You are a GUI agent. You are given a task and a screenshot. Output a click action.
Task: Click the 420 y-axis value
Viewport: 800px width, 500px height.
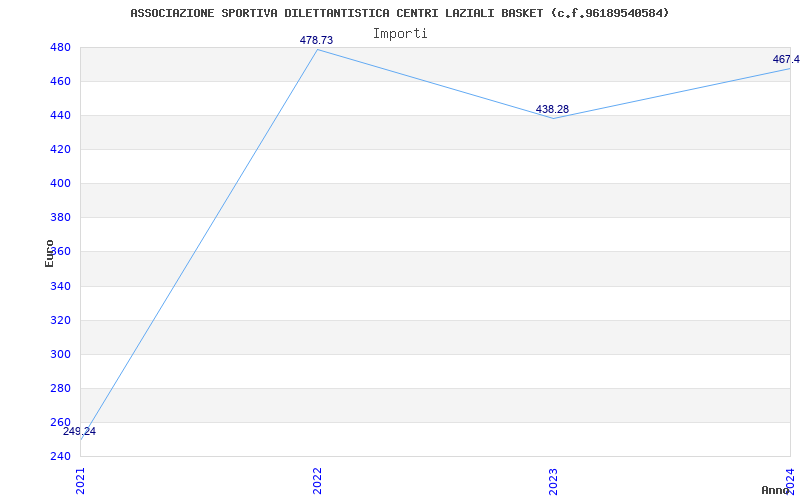[60, 149]
